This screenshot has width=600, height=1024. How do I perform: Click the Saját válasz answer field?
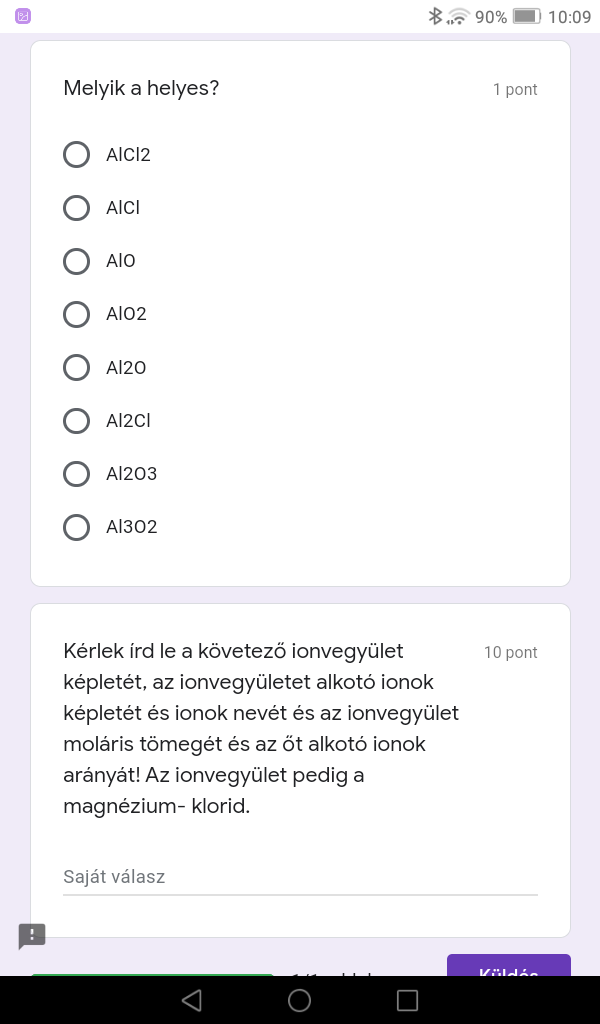tap(300, 877)
